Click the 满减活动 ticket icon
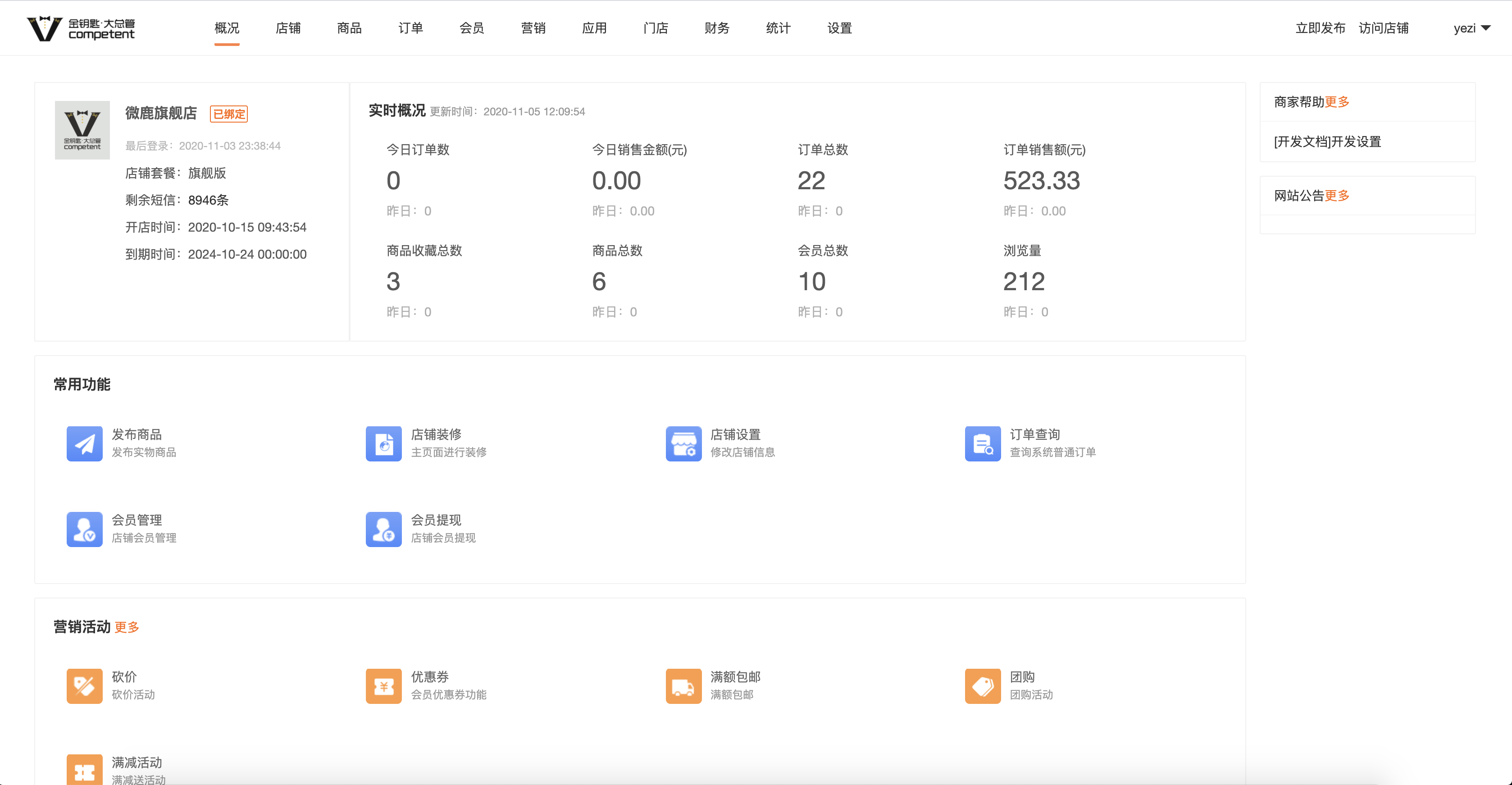The image size is (1512, 785). click(x=85, y=769)
